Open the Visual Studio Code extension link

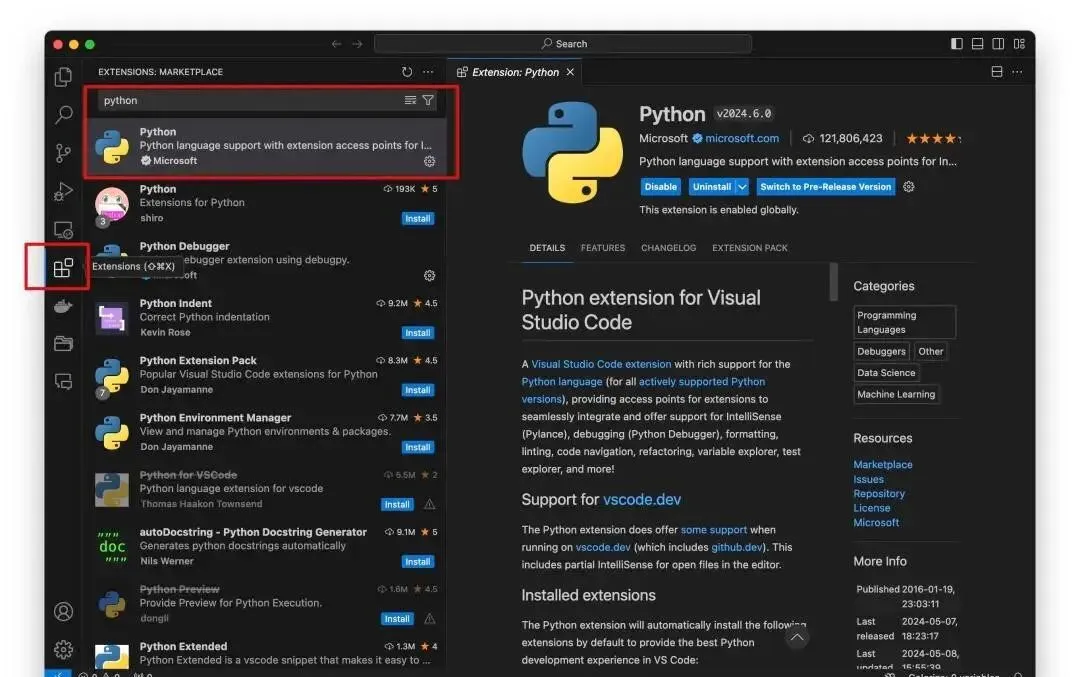pos(601,364)
